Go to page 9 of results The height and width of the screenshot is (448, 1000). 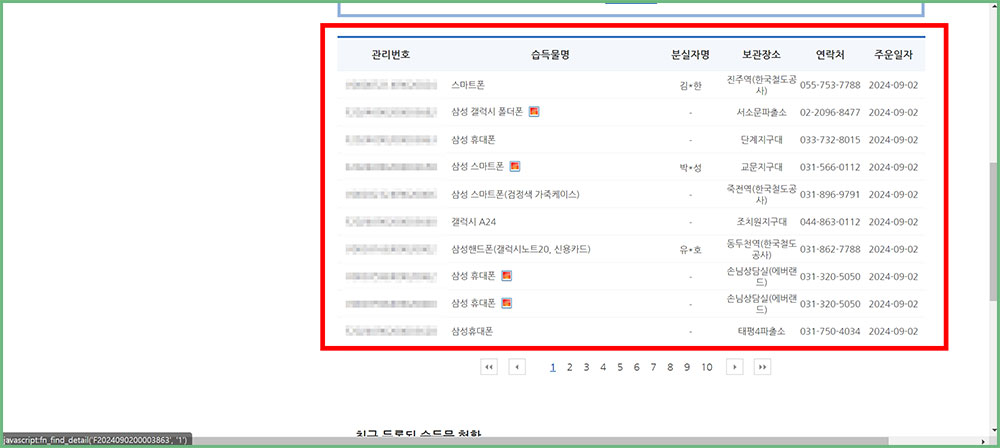[x=687, y=367]
